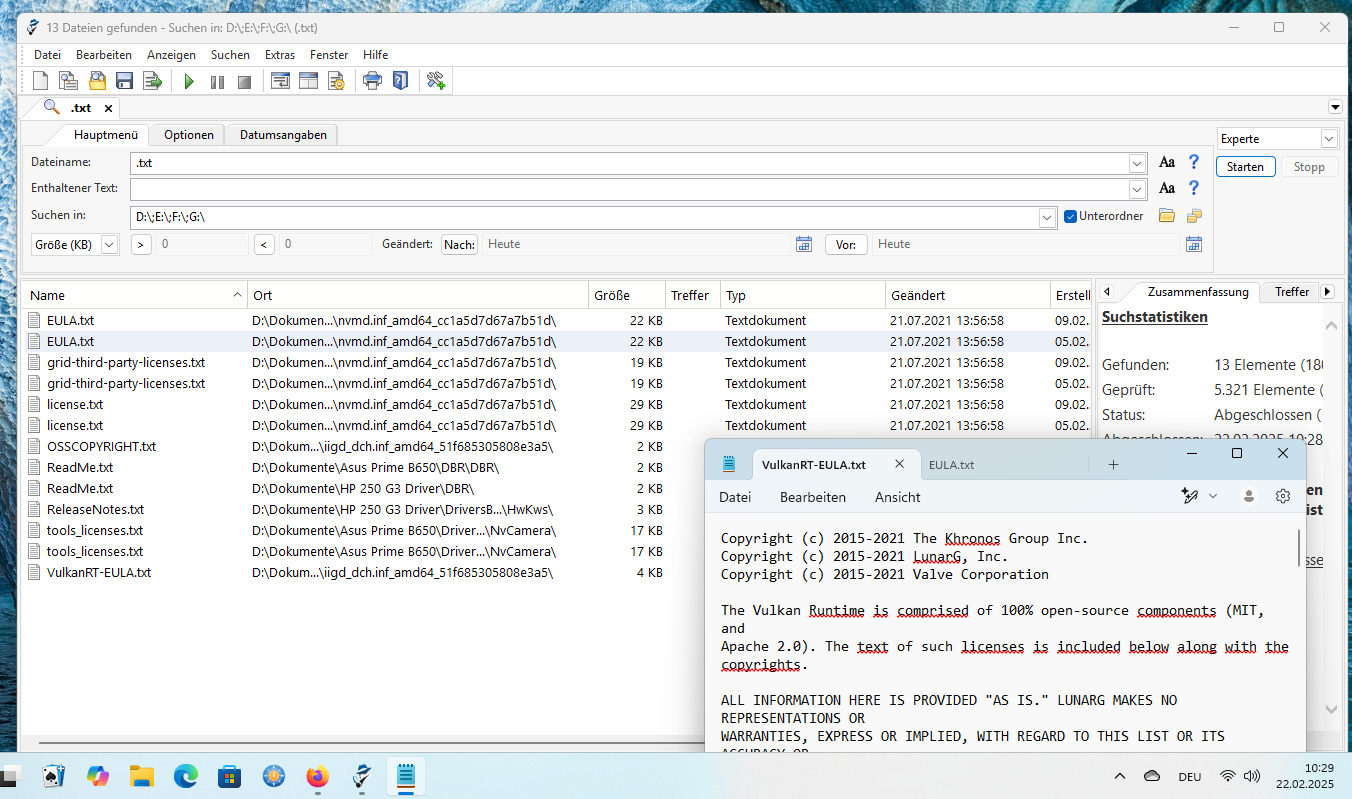1352x799 pixels.
Task: Open the search tab list dropdown arrow
Action: tap(1335, 107)
